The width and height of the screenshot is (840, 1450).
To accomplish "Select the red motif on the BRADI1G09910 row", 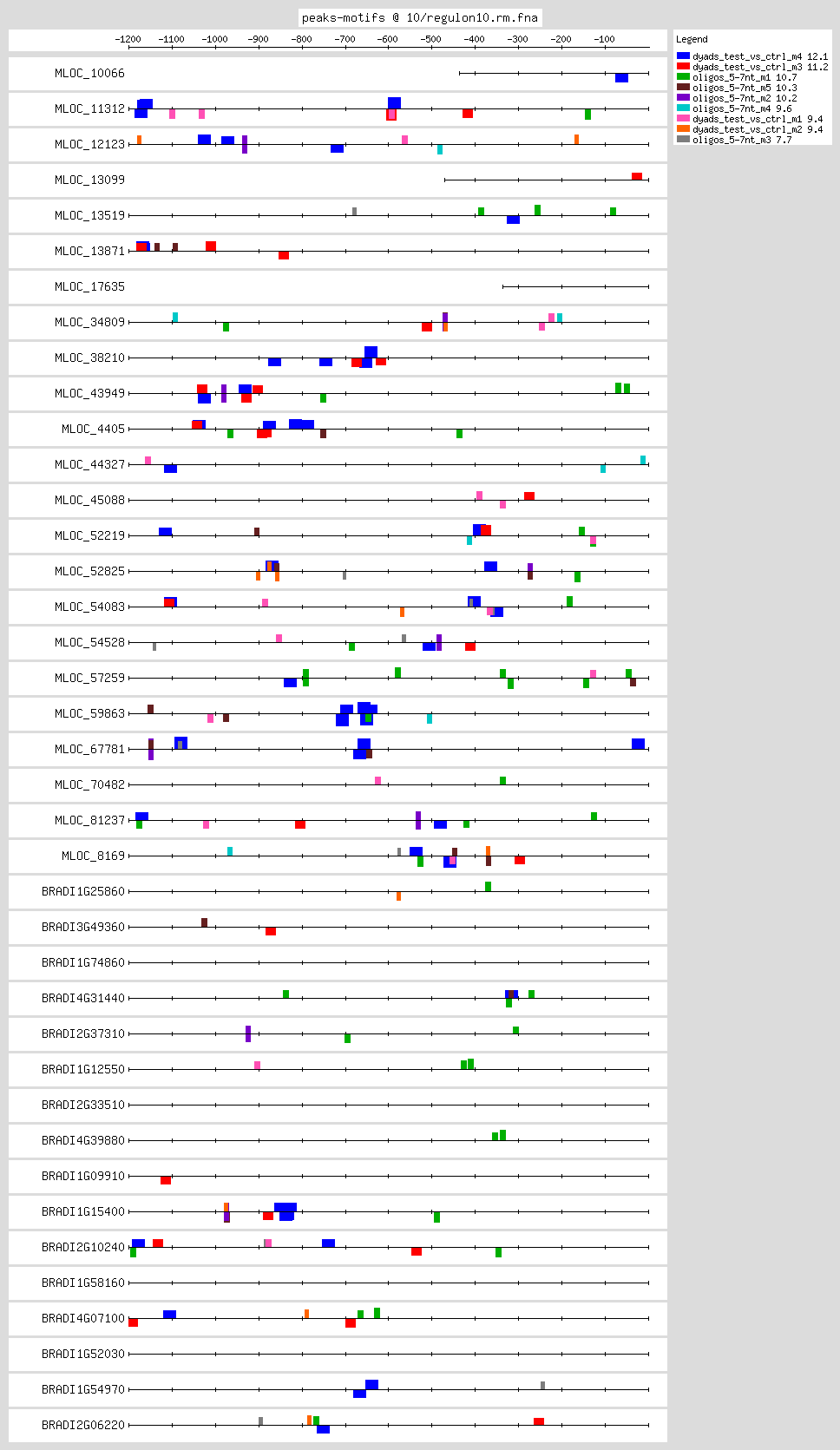I will click(x=166, y=1180).
